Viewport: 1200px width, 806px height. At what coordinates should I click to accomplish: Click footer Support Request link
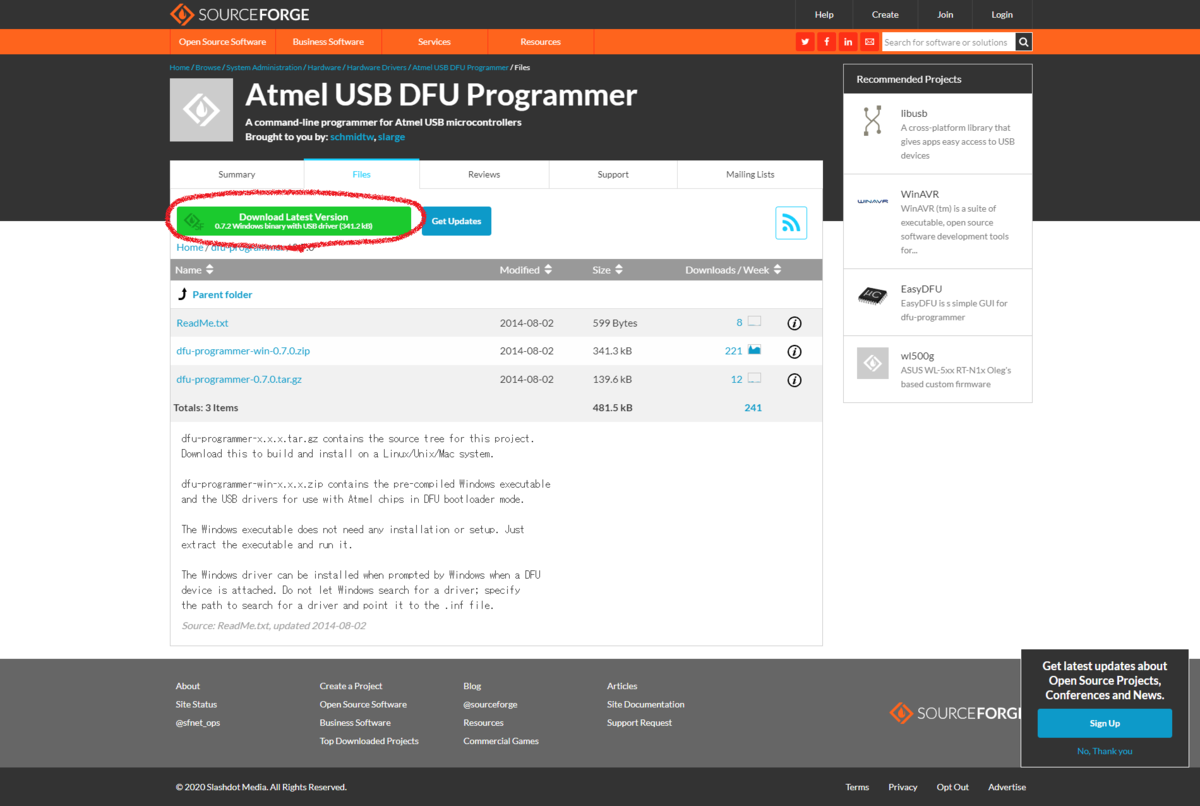point(639,722)
